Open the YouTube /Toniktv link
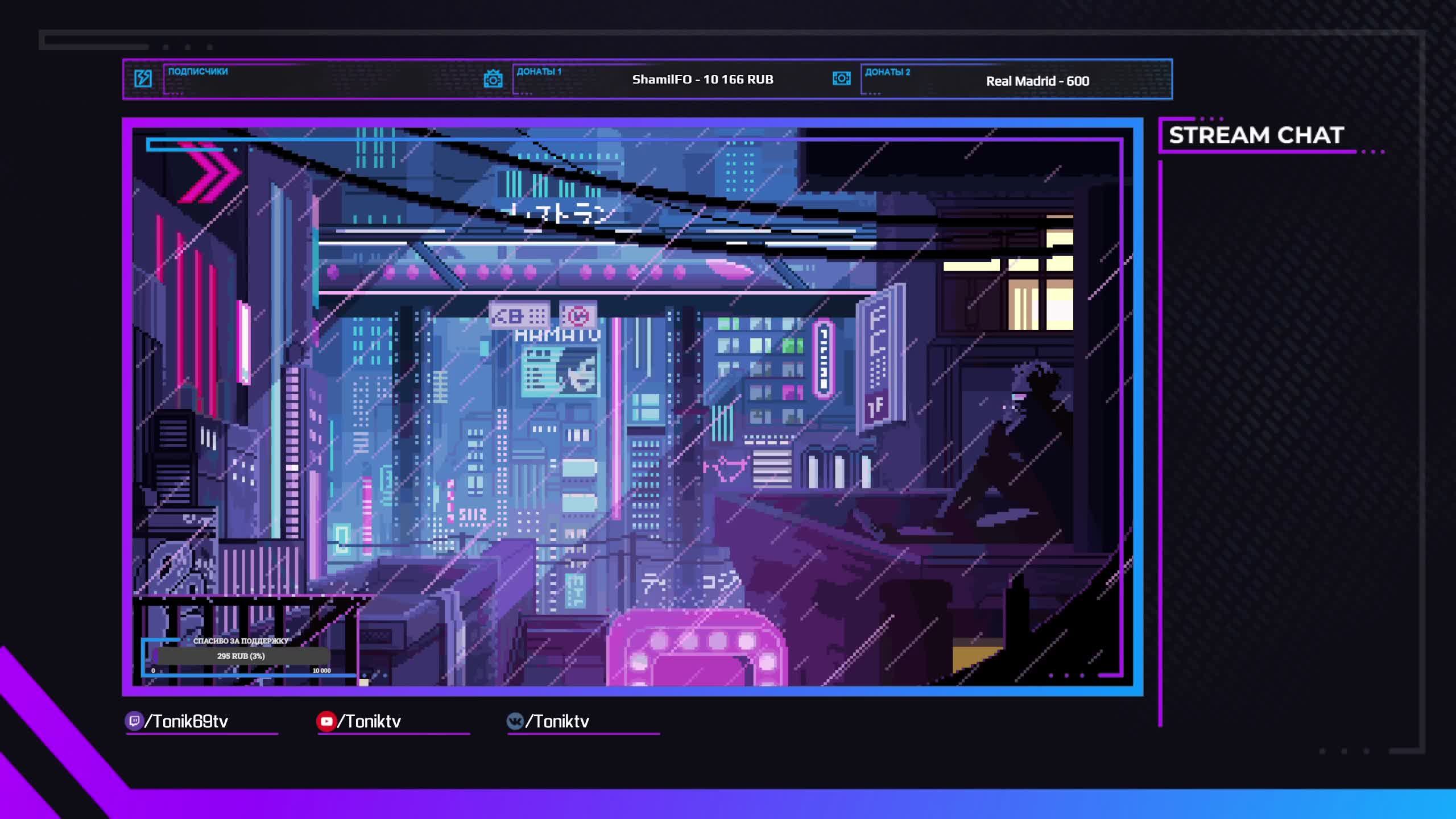Viewport: 1456px width, 819px height. (x=370, y=722)
